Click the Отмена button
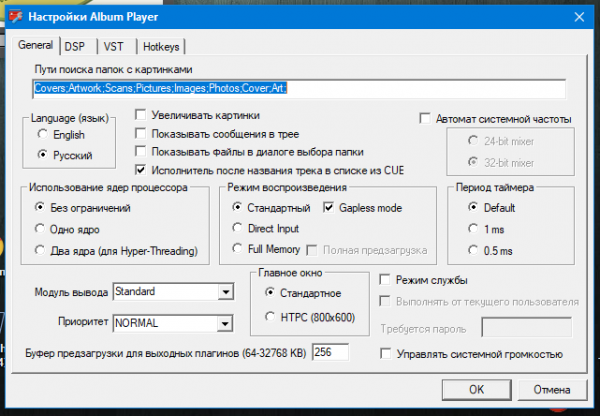 (552, 390)
